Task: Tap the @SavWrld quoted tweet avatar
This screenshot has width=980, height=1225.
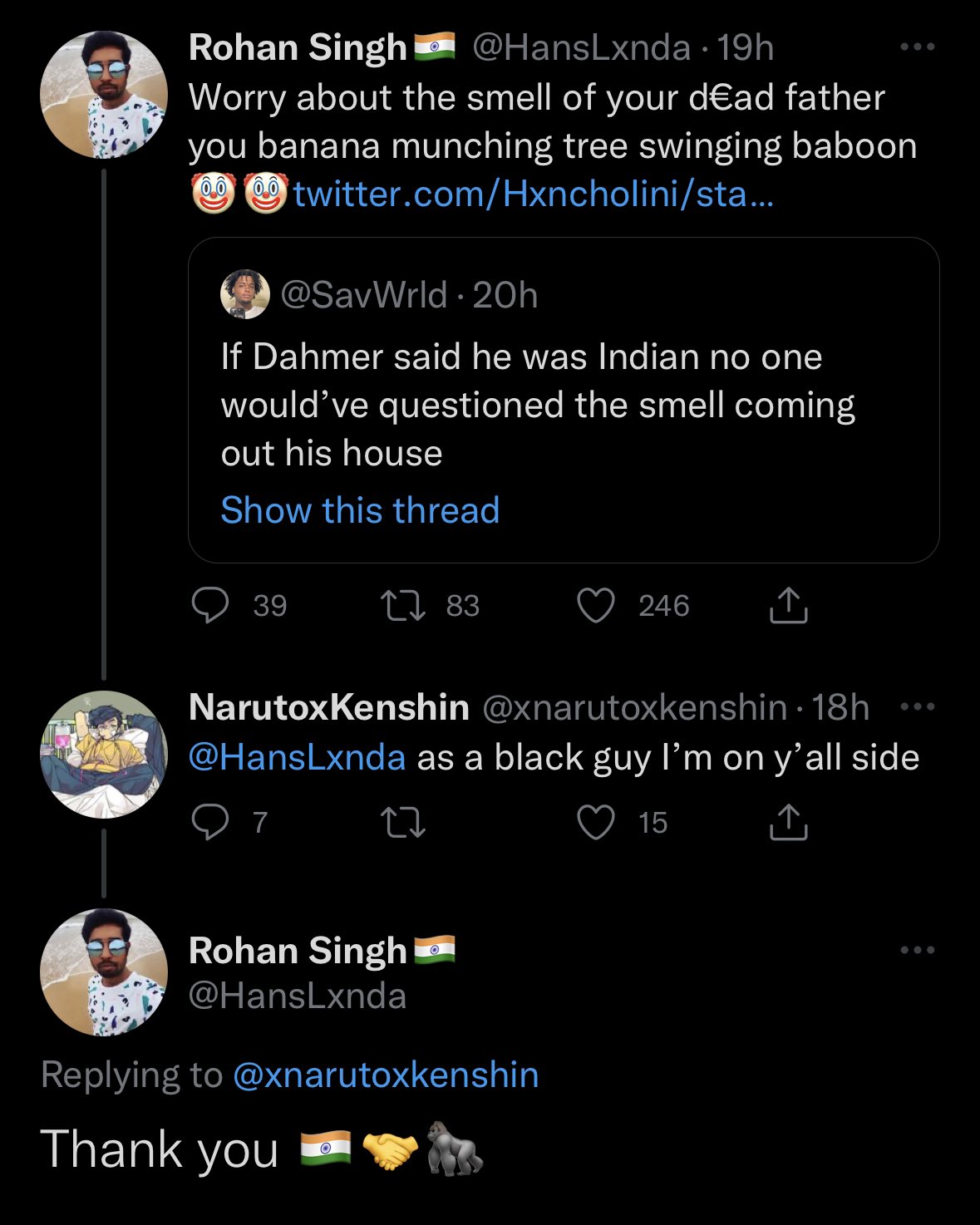Action: [x=244, y=294]
